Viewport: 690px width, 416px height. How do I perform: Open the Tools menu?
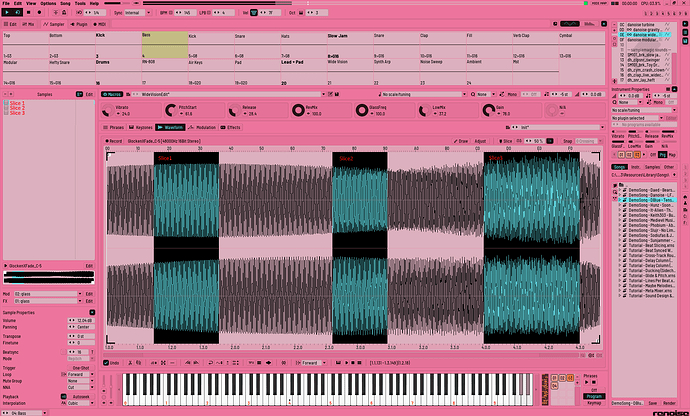pos(73,3)
